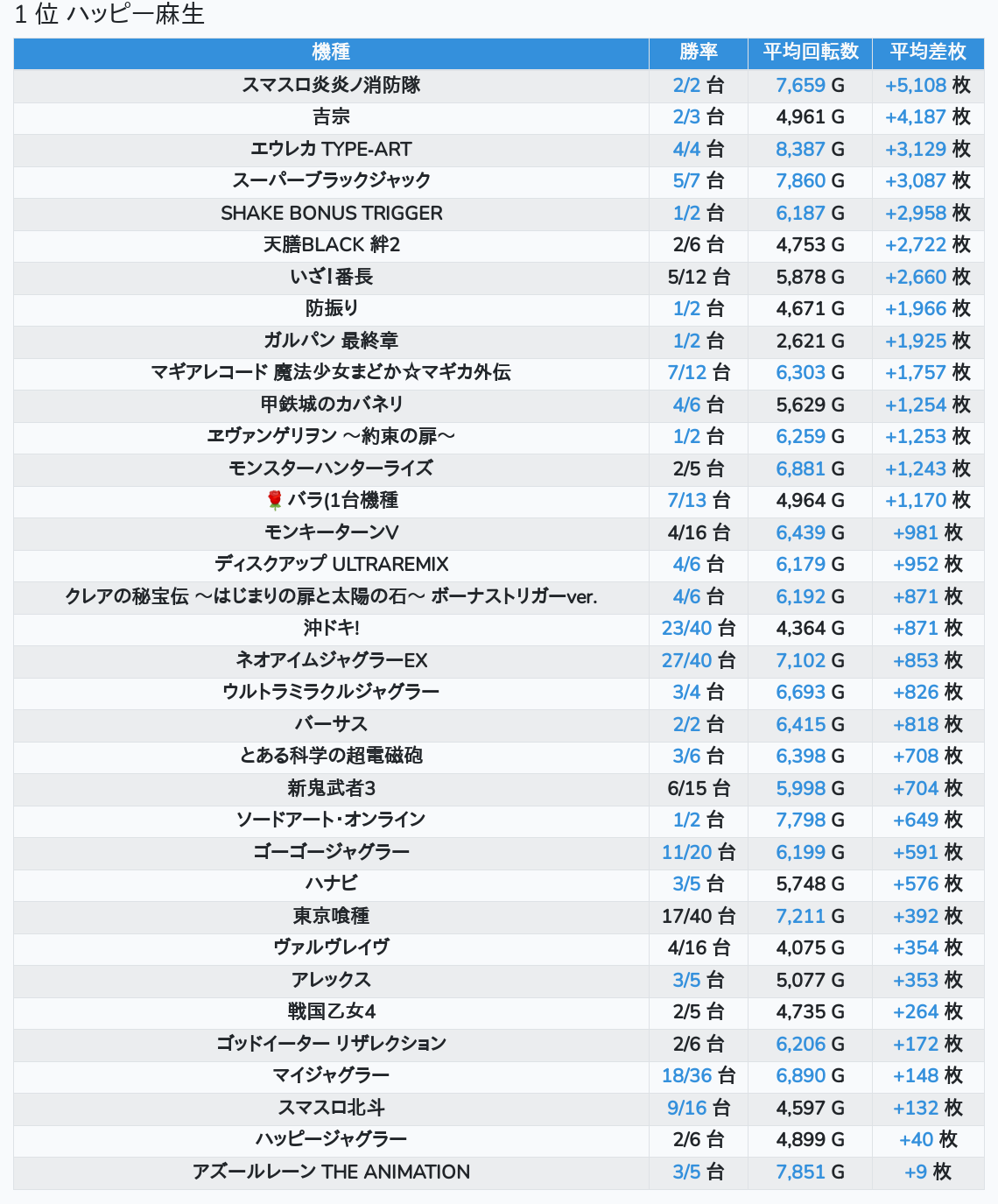The width and height of the screenshot is (998, 1204).
Task: Click the マイジャグラー machine name
Action: tap(331, 1075)
